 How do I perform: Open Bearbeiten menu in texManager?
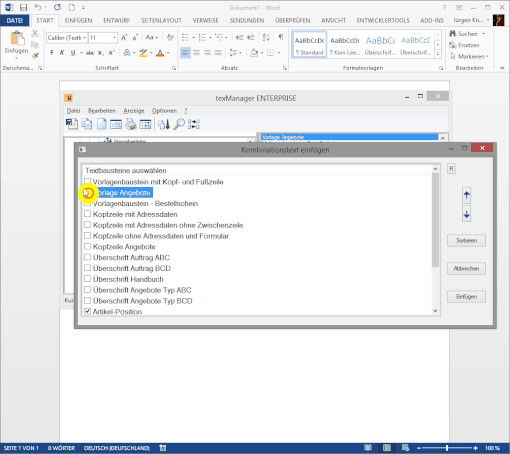102,111
